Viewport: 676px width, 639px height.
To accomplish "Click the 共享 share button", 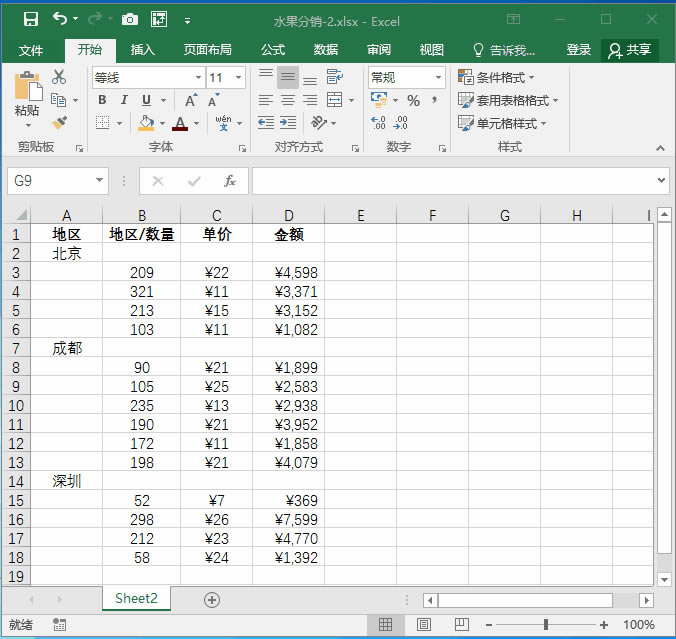I will coord(630,50).
